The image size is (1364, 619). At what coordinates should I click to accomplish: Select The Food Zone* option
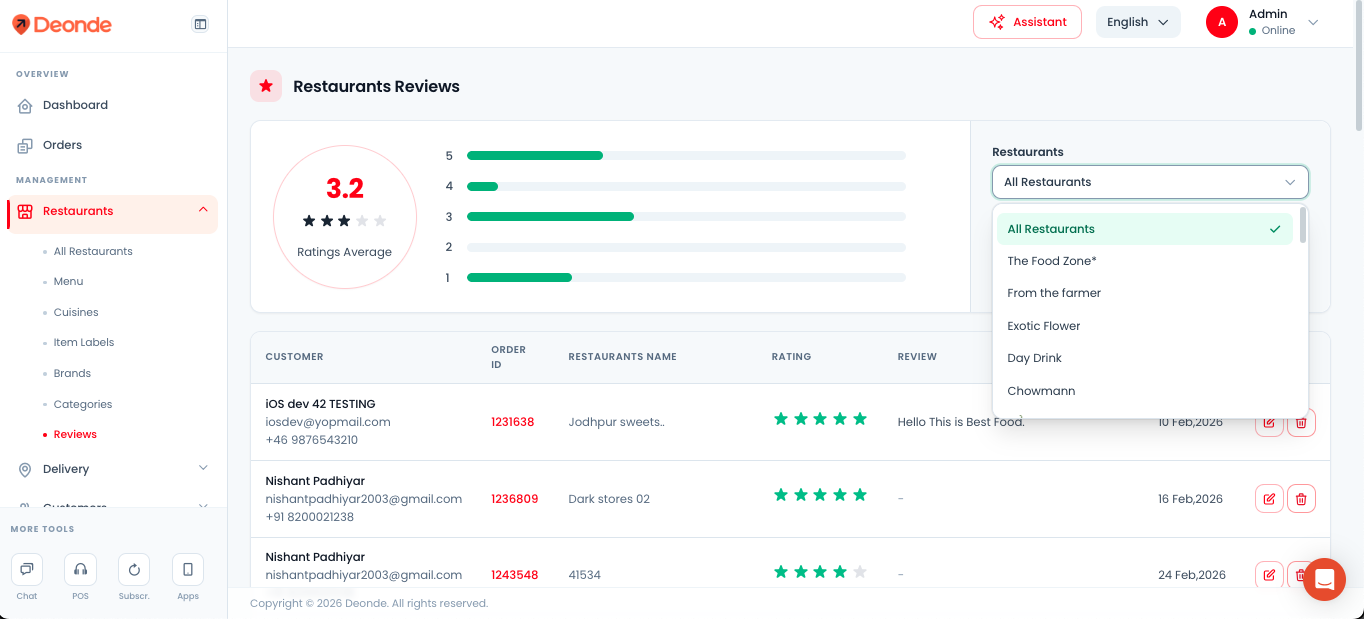pos(1145,261)
